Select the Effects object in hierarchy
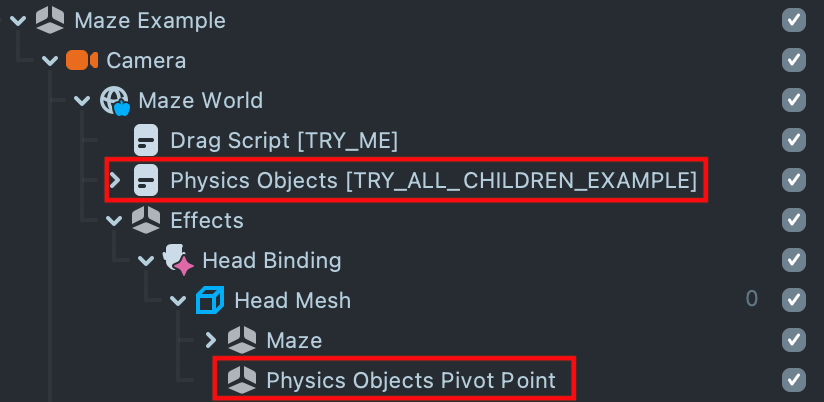Screen dimensions: 824x402 pyautogui.click(x=207, y=220)
